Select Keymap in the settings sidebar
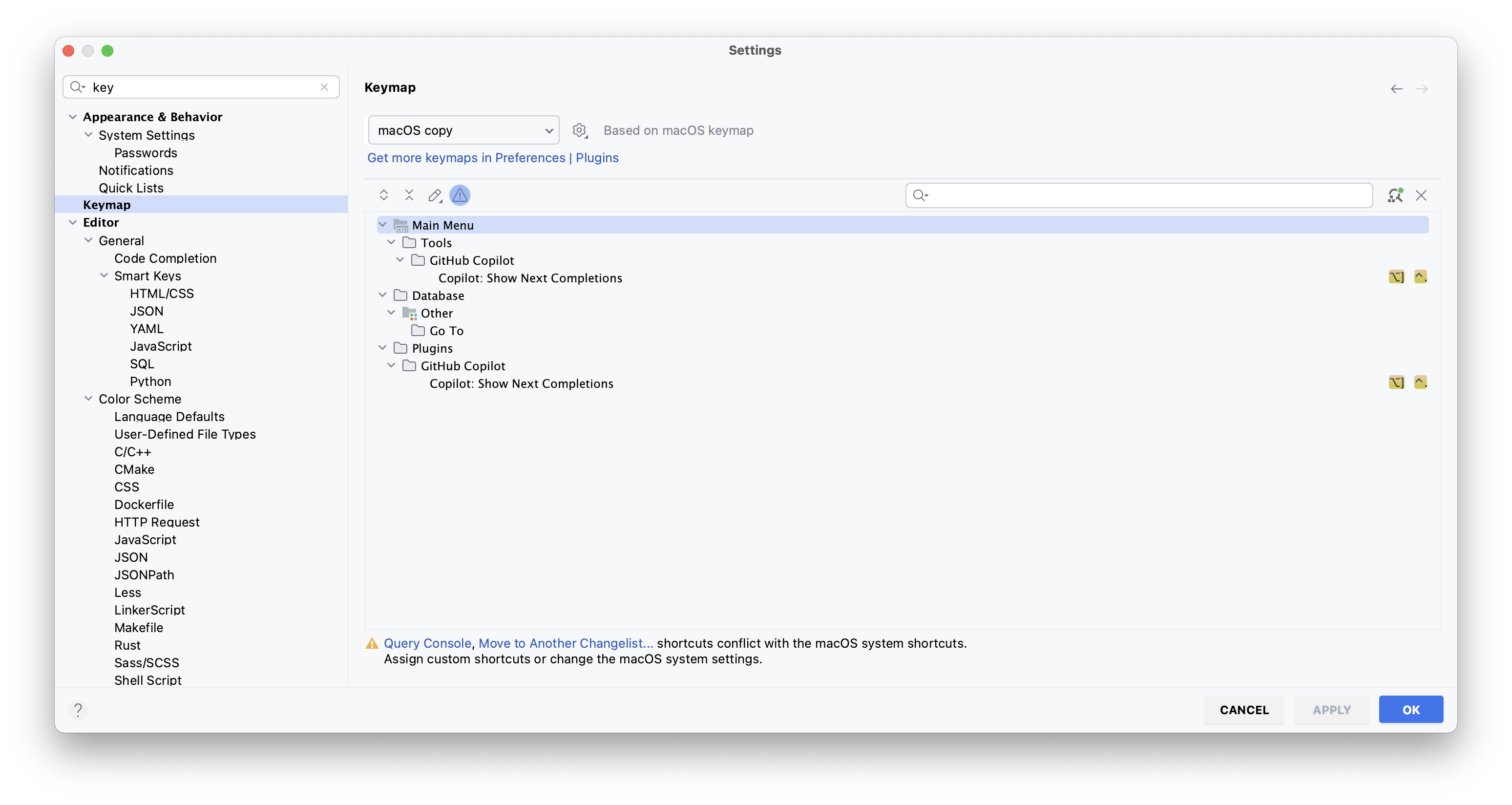The width and height of the screenshot is (1512, 805). coord(106,204)
